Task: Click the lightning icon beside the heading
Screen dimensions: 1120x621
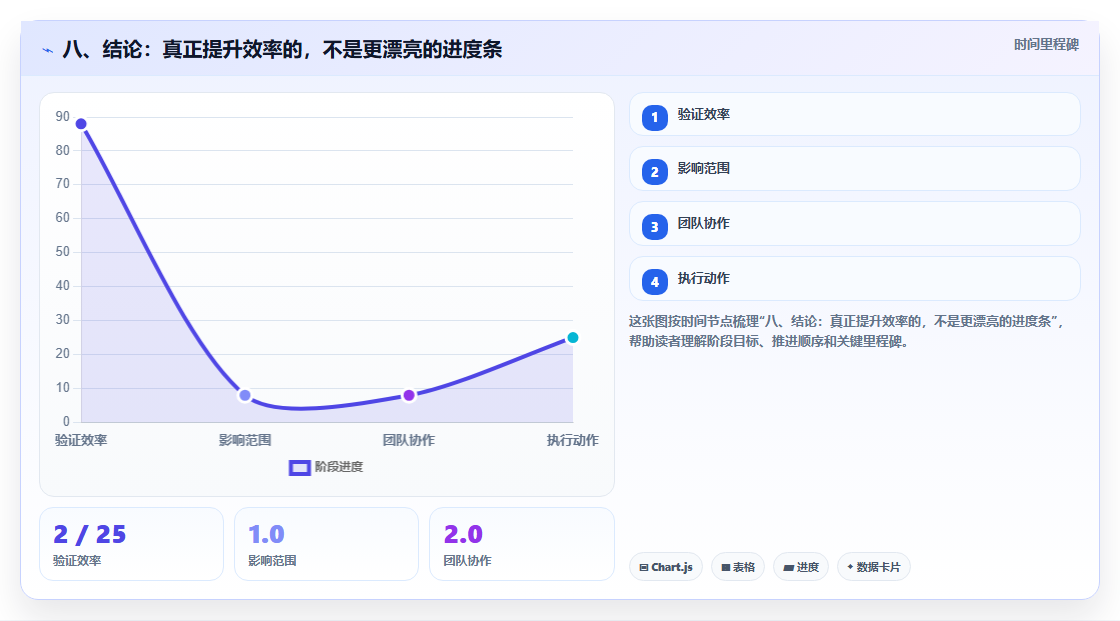Action: click(48, 50)
